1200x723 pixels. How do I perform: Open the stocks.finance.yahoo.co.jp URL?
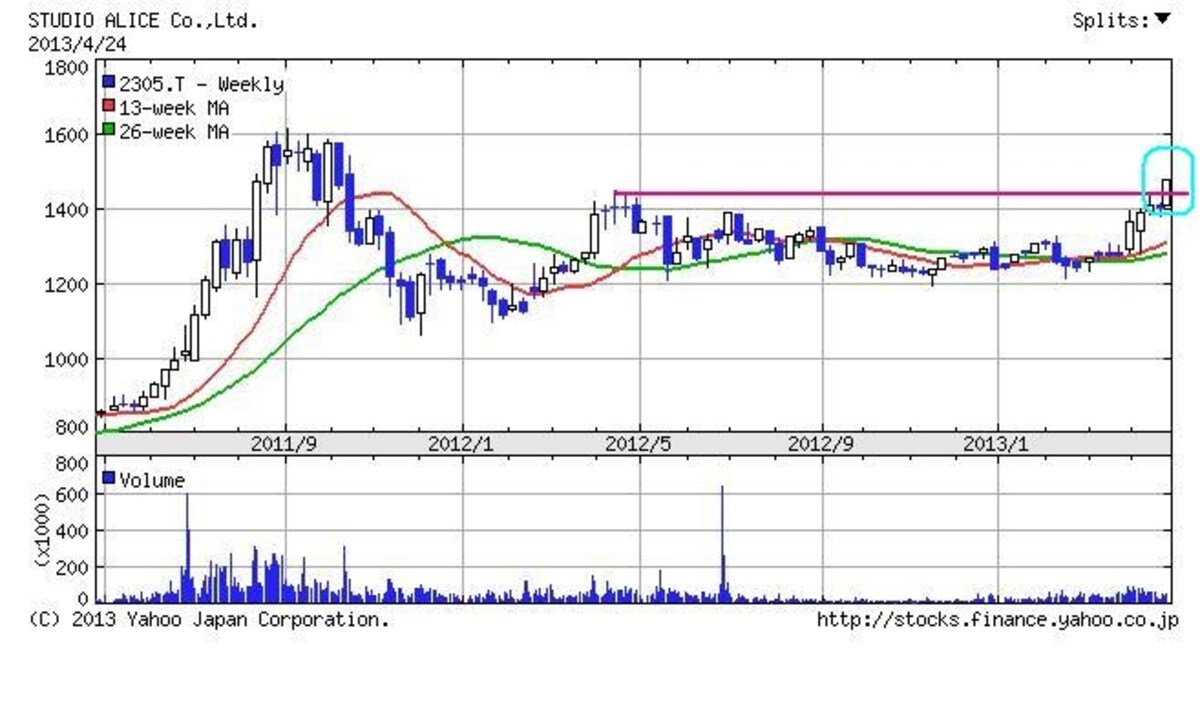(x=998, y=620)
